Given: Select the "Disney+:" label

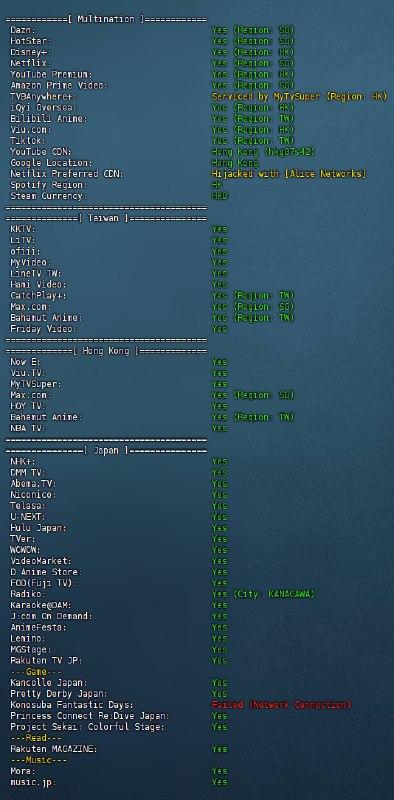Looking at the screenshot, I should pyautogui.click(x=31, y=53).
